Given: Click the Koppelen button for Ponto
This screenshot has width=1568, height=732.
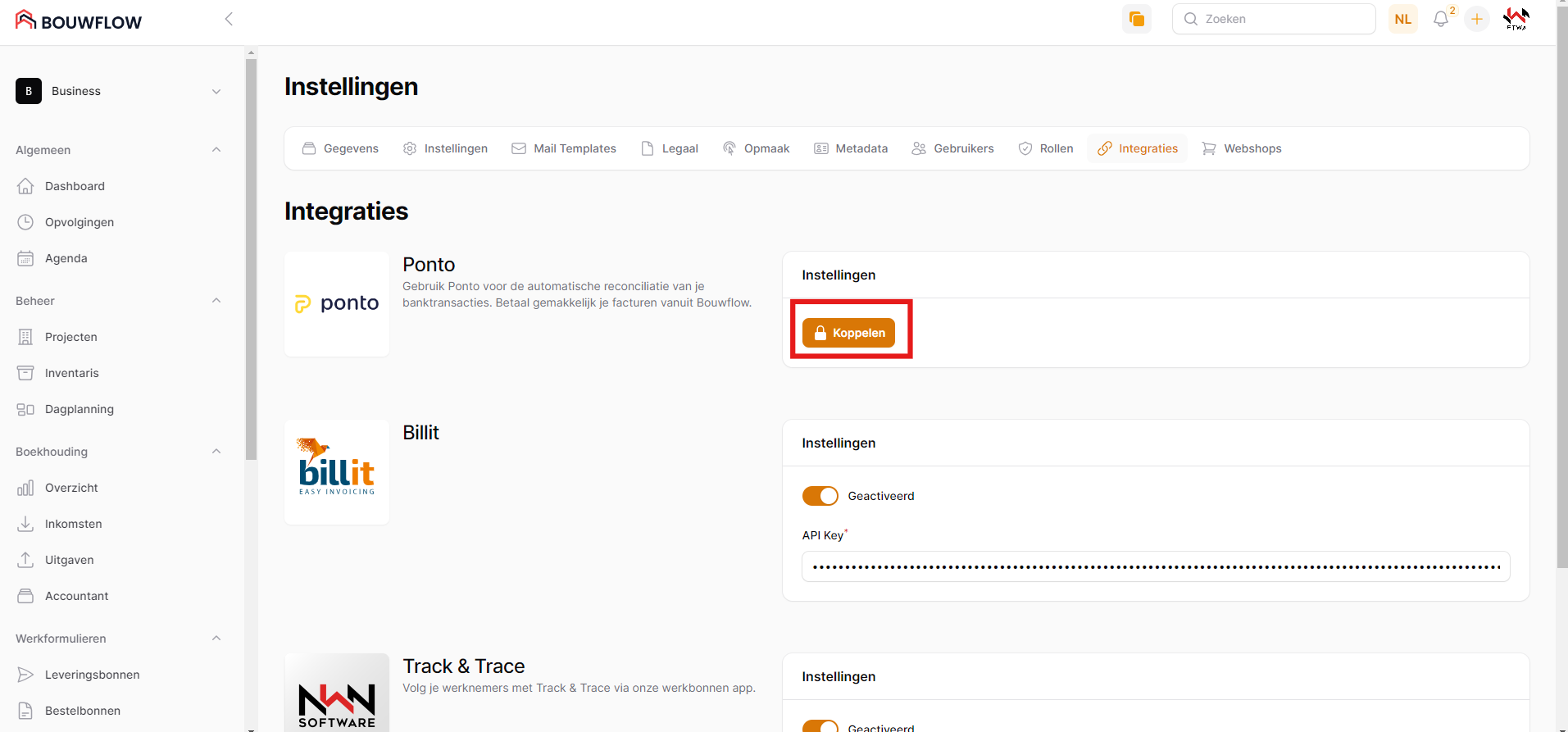Looking at the screenshot, I should 848,333.
